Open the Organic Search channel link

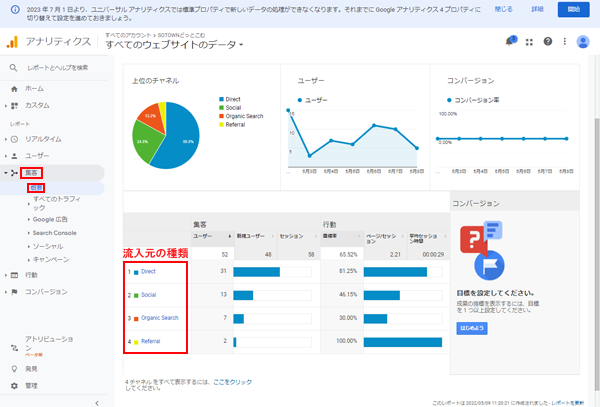(160, 318)
